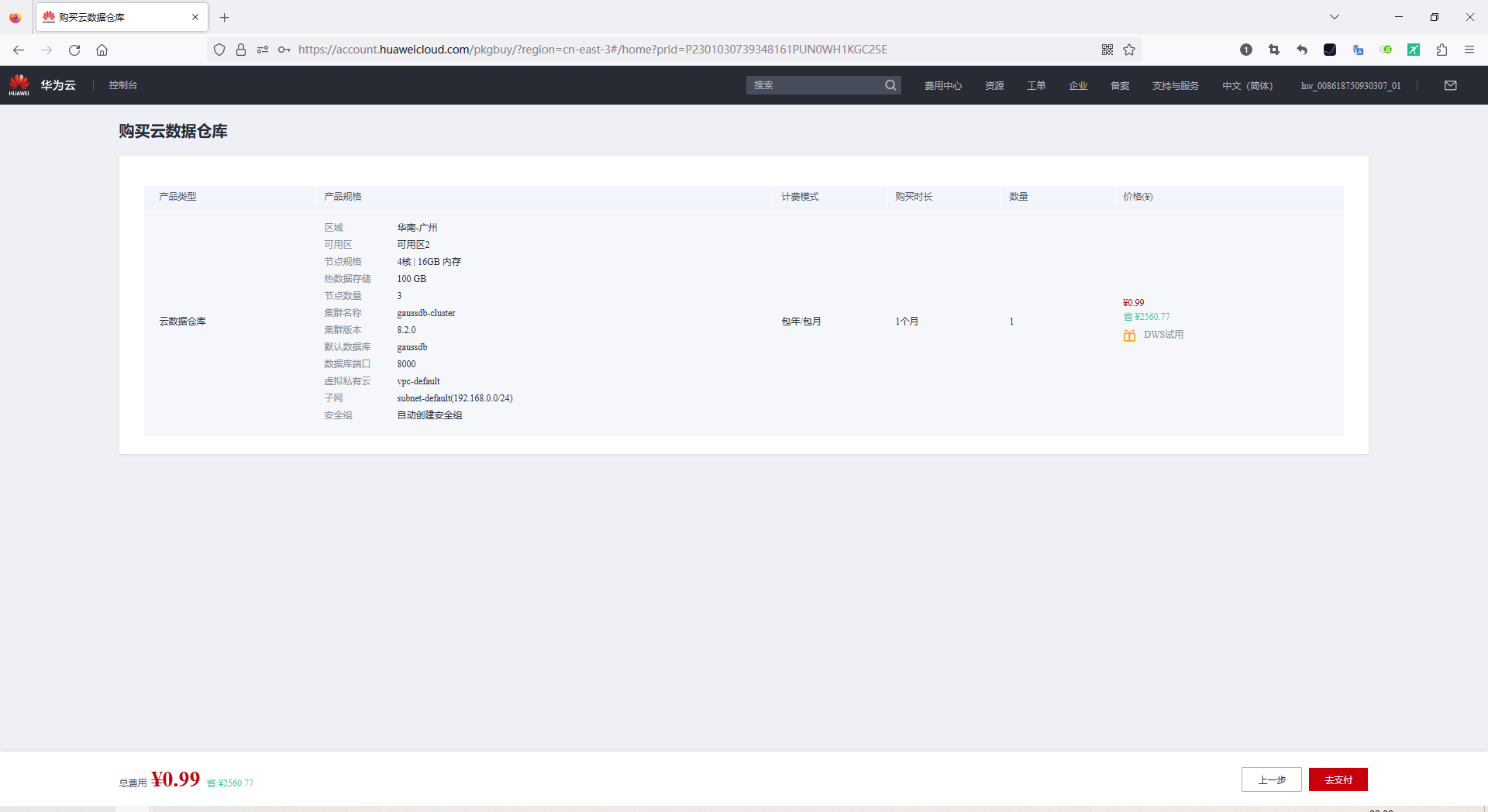Viewport: 1488px width, 812px height.
Task: Click the large ¥0.99 total cost
Action: point(175,779)
